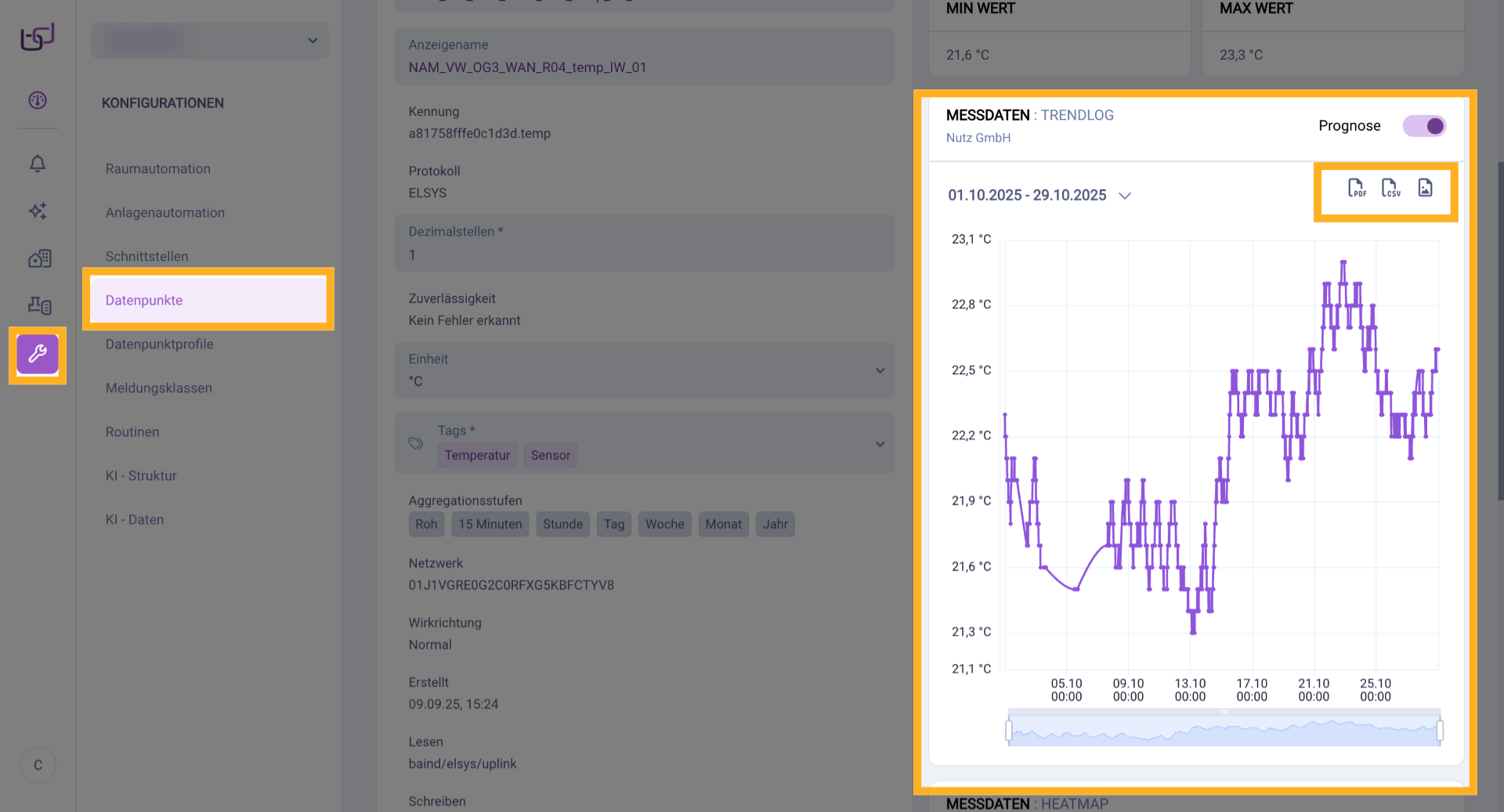Select the dashboard gauge icon in sidebar
This screenshot has width=1504, height=812.
(x=37, y=101)
